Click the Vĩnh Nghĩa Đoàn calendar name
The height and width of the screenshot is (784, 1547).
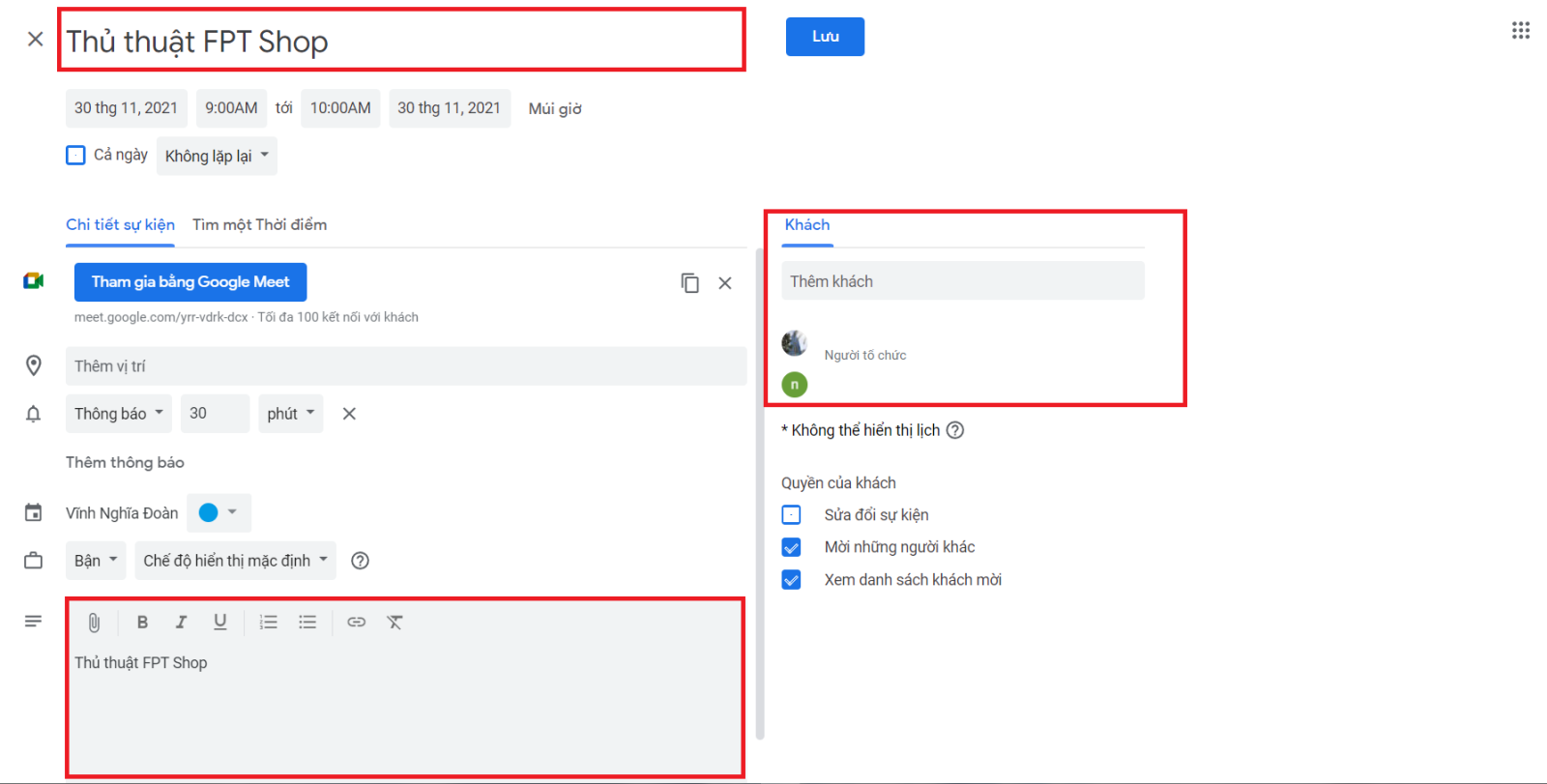(122, 513)
